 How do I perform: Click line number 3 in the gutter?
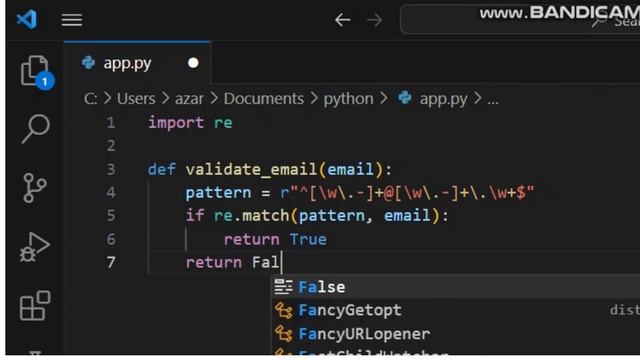111,169
